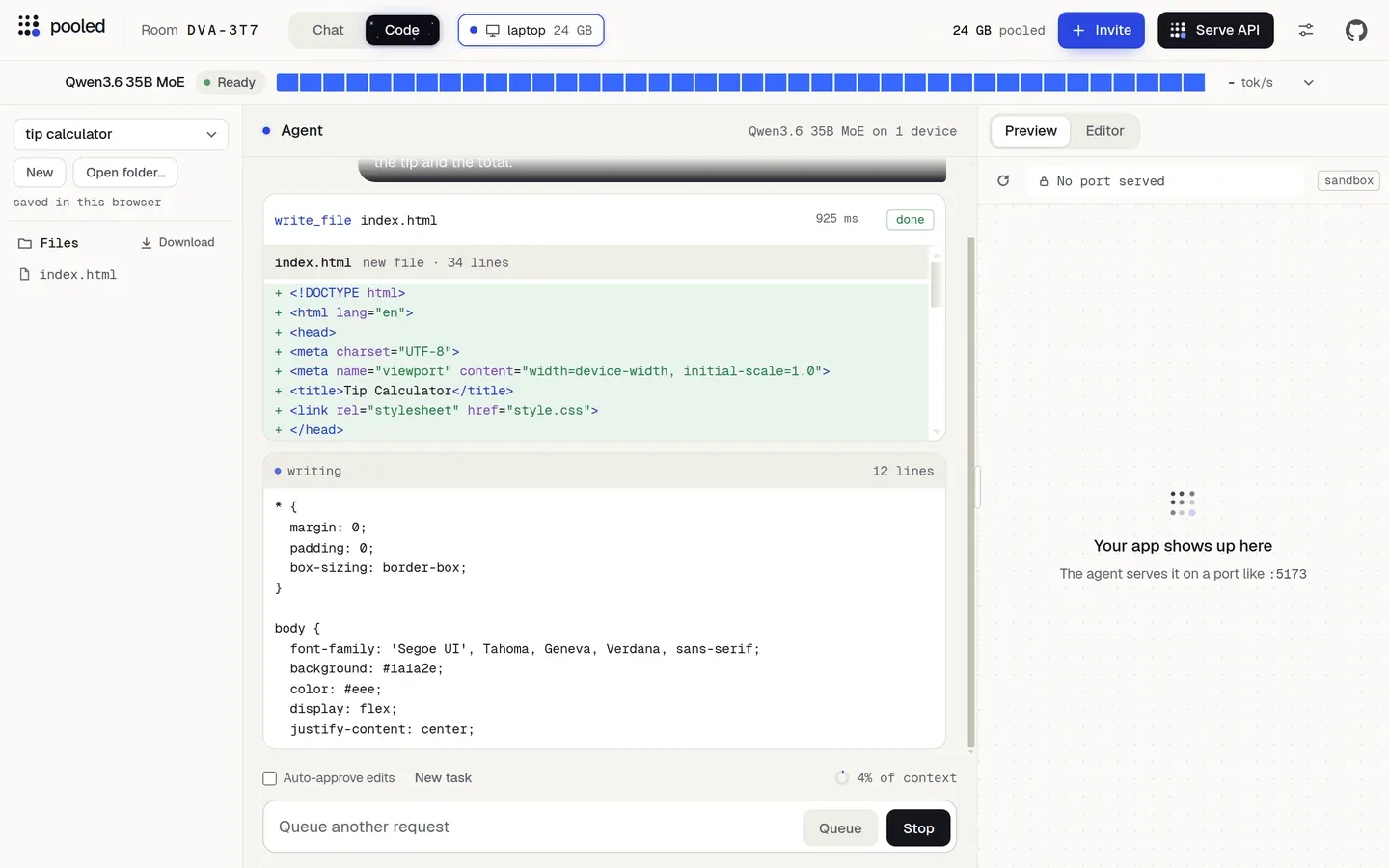Click the context usage ring icon
The width and height of the screenshot is (1389, 868).
click(x=842, y=777)
